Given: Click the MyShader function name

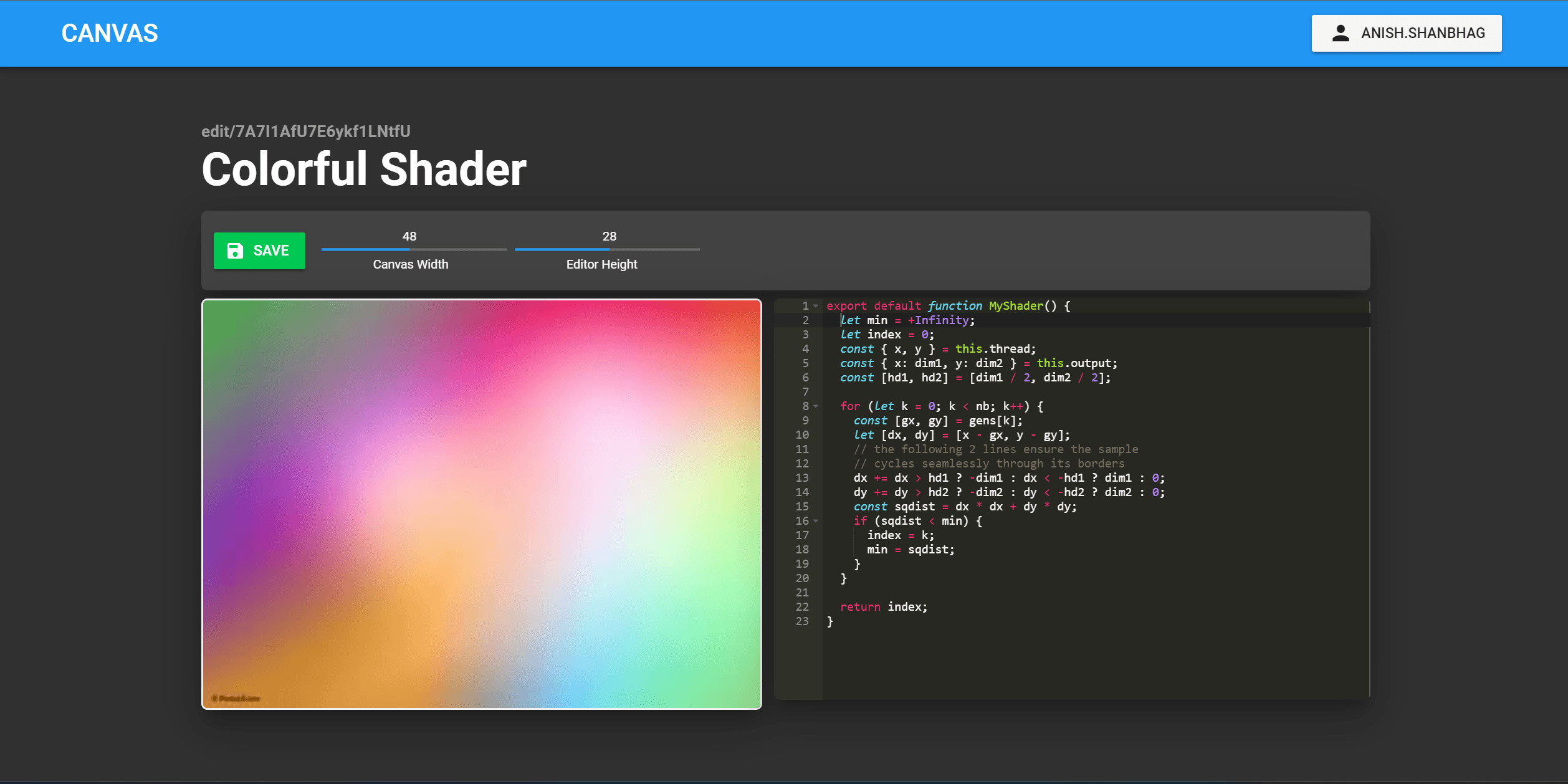Looking at the screenshot, I should pyautogui.click(x=1016, y=306).
